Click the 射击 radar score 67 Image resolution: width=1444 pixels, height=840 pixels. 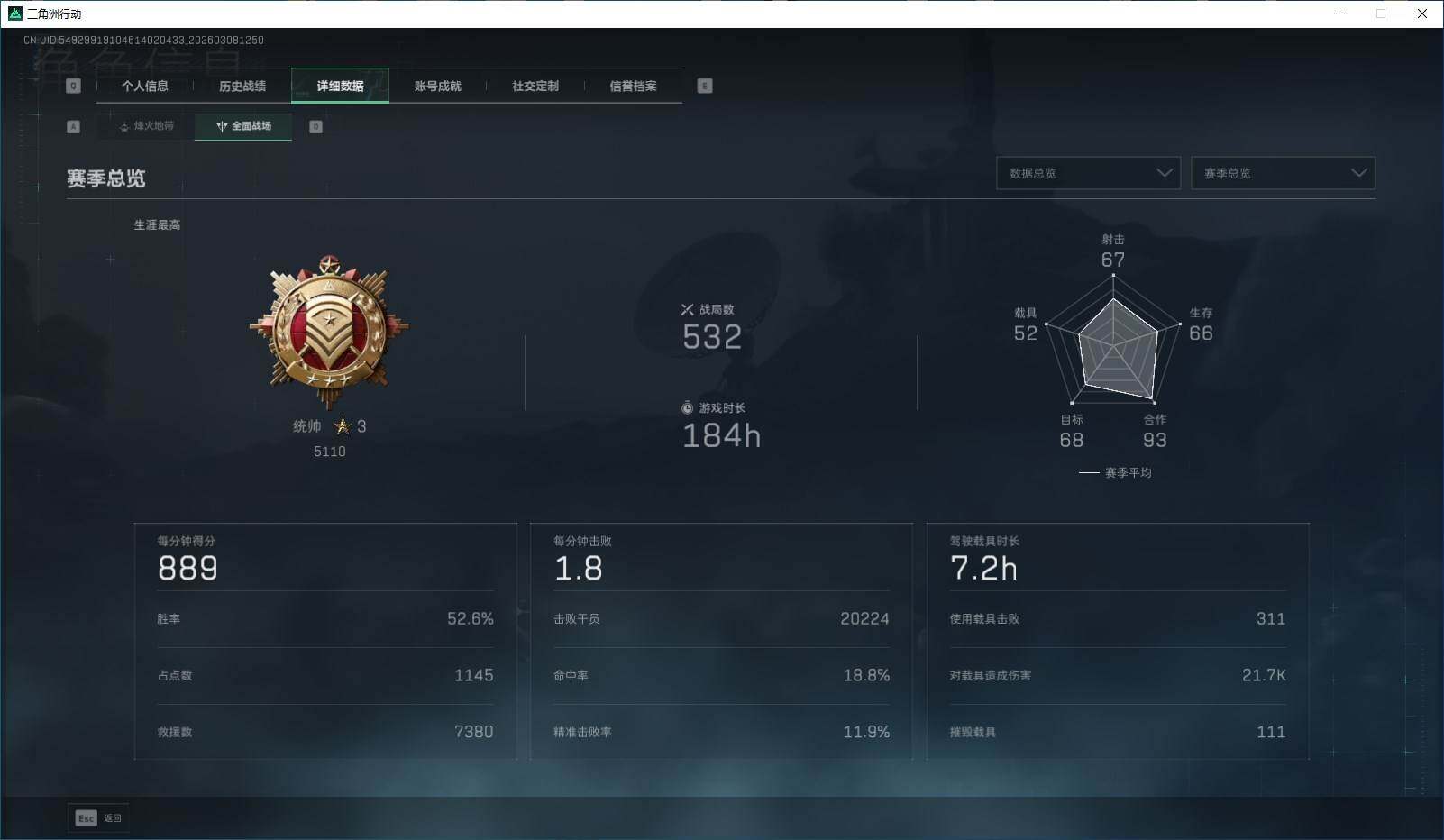pos(1113,260)
